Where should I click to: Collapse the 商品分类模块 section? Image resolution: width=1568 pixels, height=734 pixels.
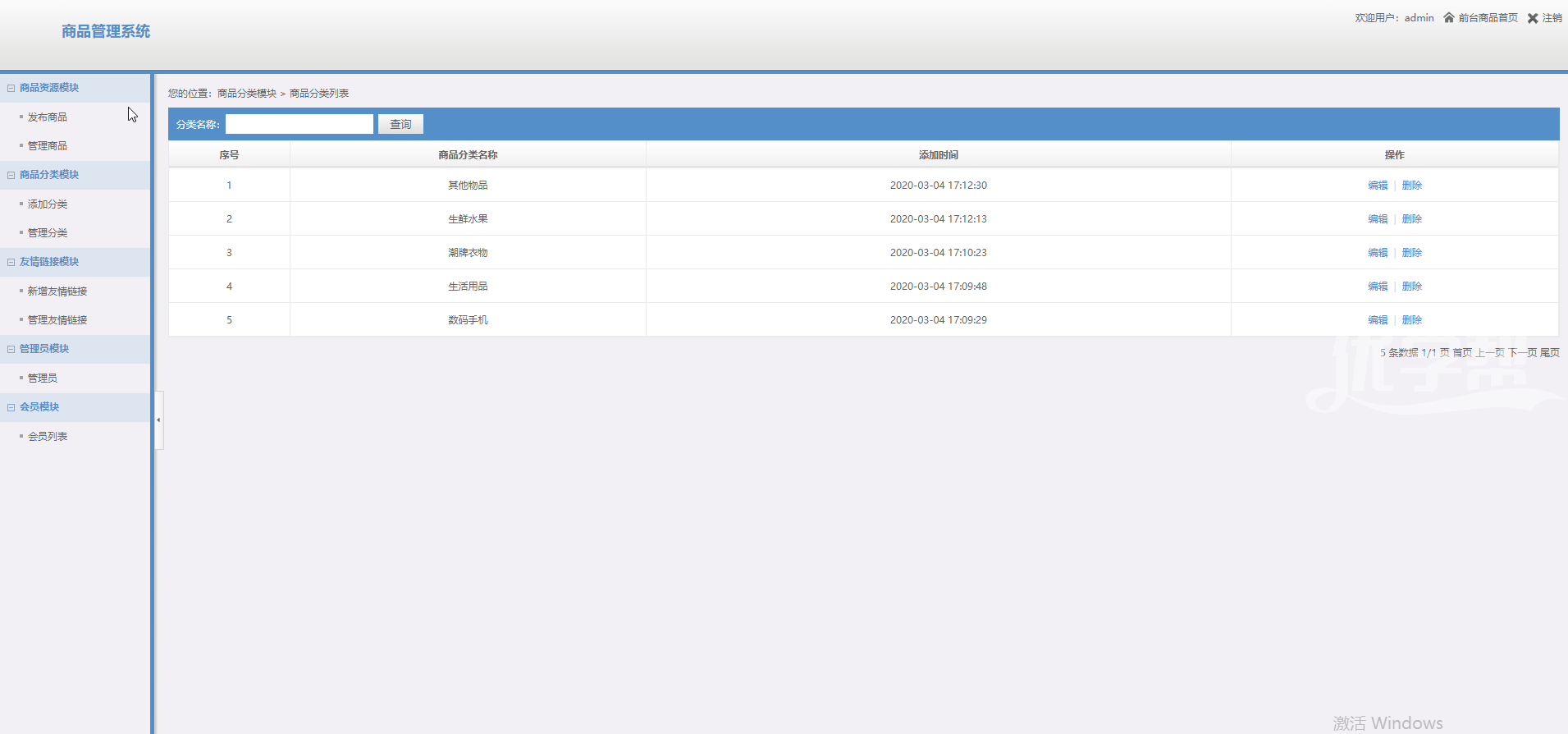click(x=11, y=175)
